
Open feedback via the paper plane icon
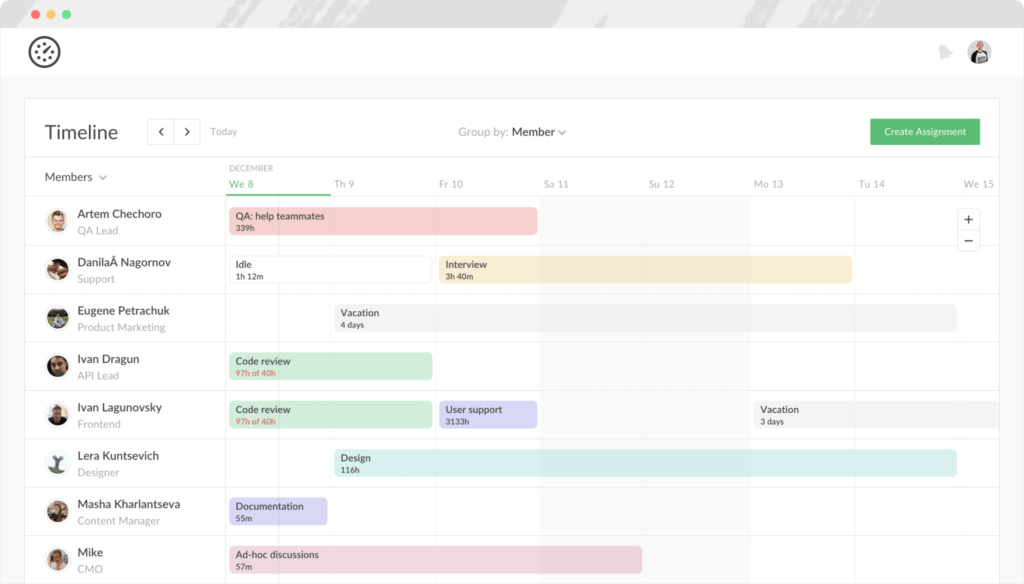tap(946, 51)
